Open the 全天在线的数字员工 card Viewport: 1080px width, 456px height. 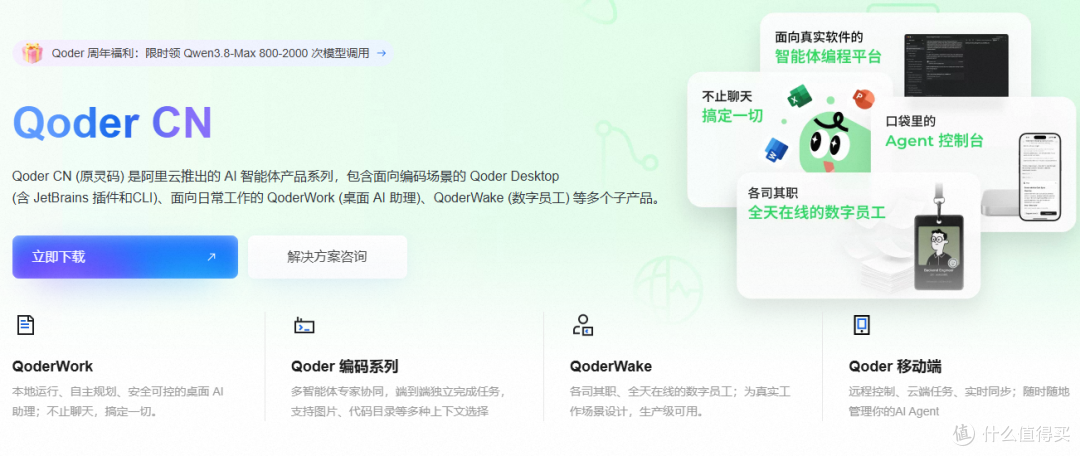click(x=858, y=236)
